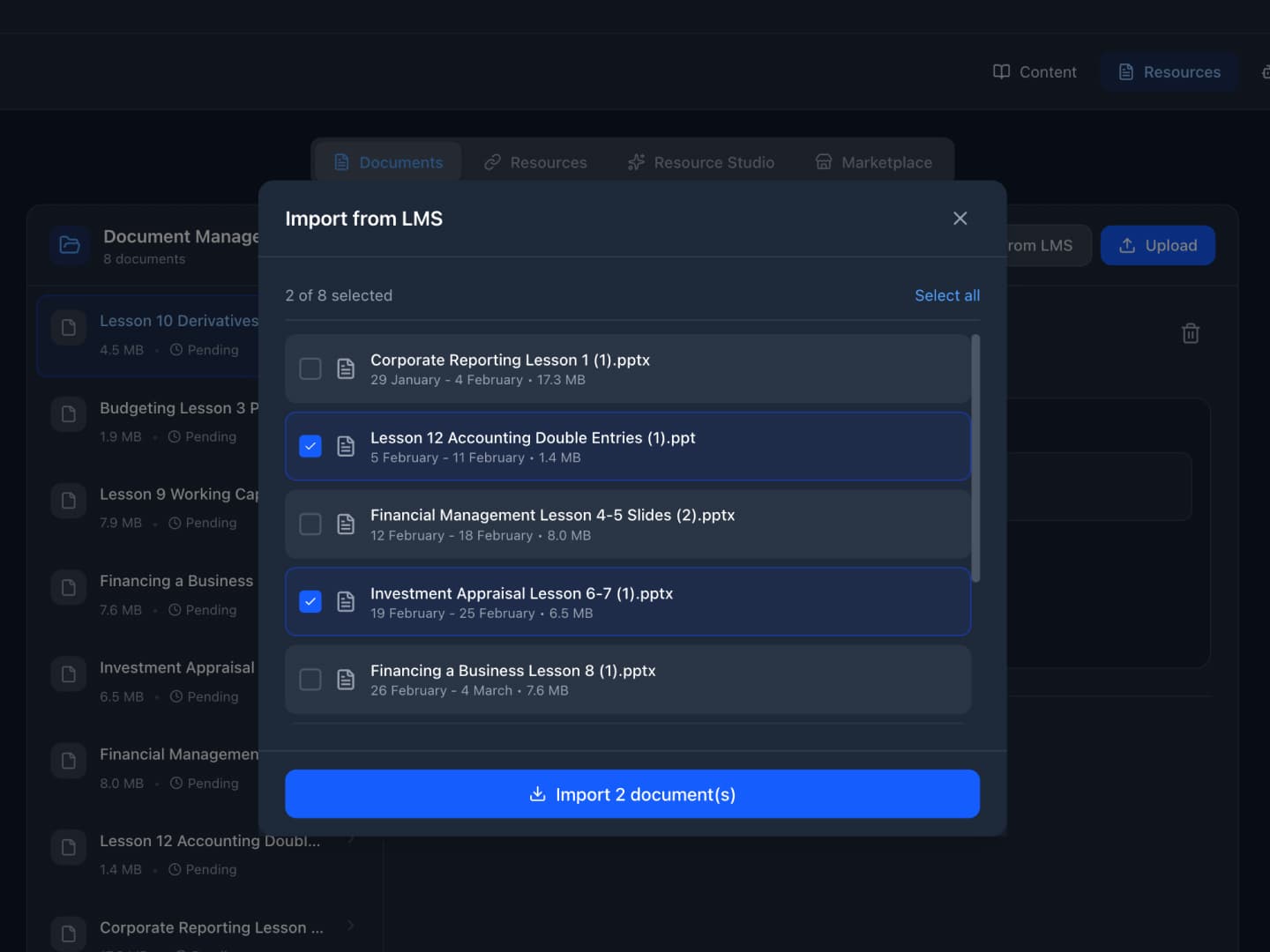Viewport: 1270px width, 952px height.
Task: Open the Resources tab in the tab strip
Action: click(x=535, y=162)
